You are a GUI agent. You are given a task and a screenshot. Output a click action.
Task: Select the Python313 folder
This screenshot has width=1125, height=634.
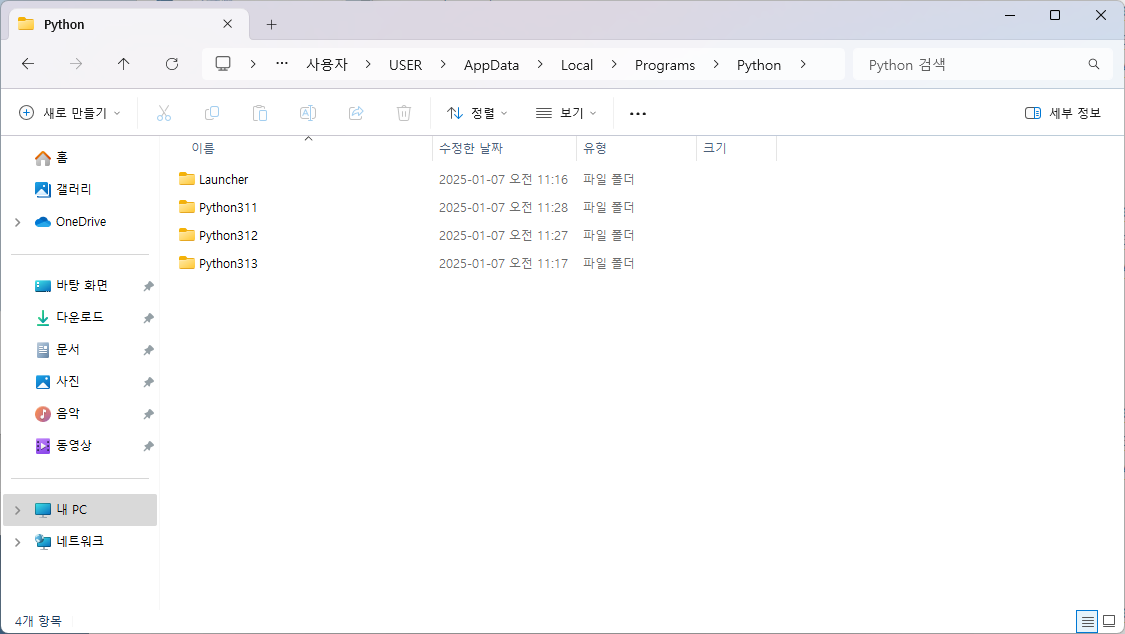(218, 263)
